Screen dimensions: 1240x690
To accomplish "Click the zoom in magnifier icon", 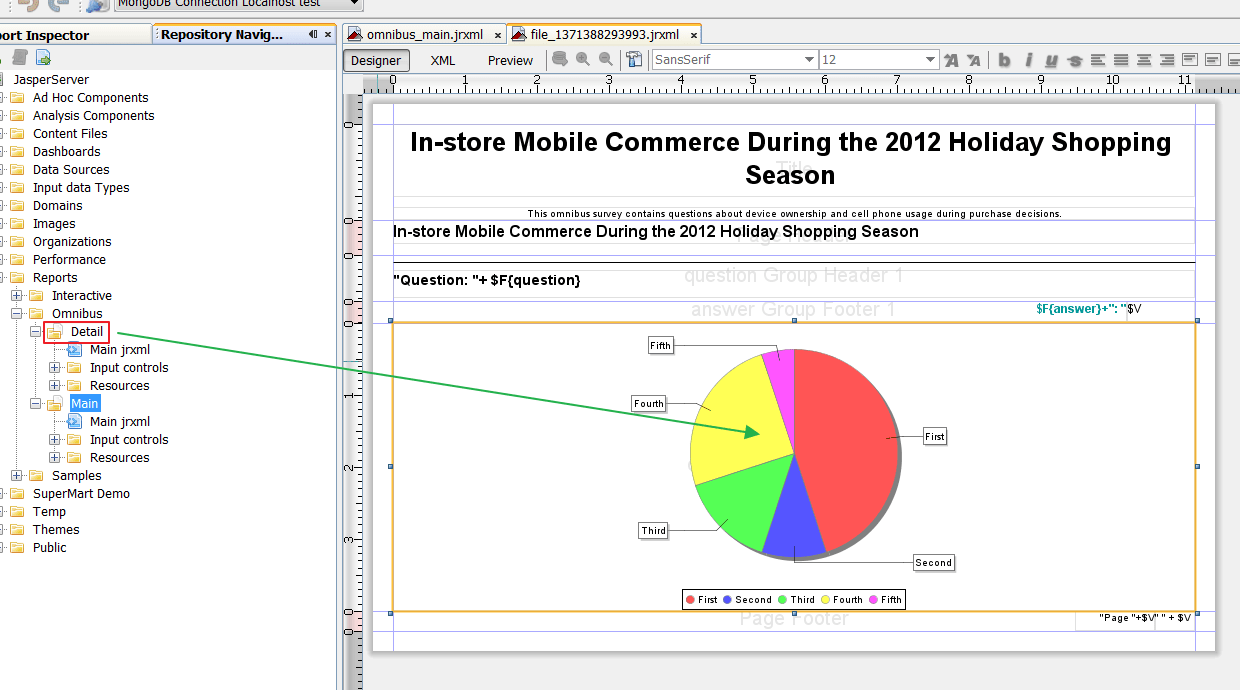I will [x=583, y=60].
